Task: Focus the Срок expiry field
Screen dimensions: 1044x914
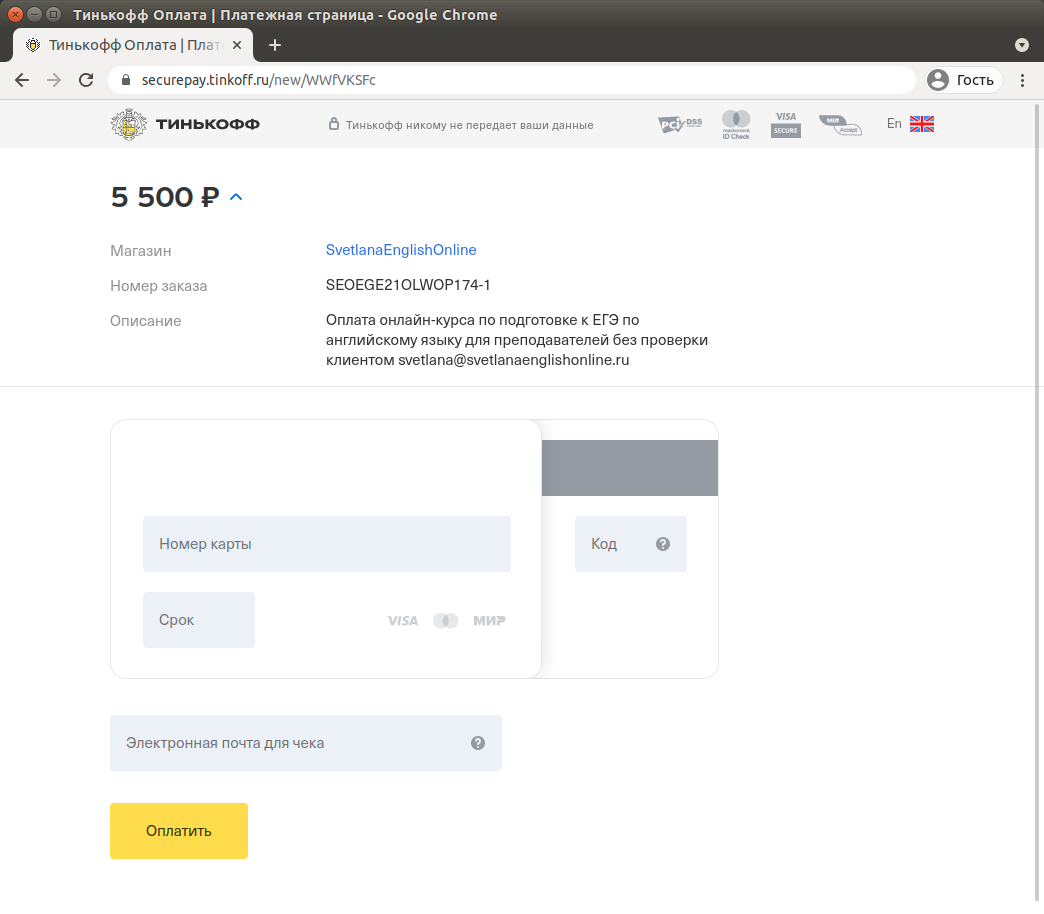Action: click(x=199, y=620)
